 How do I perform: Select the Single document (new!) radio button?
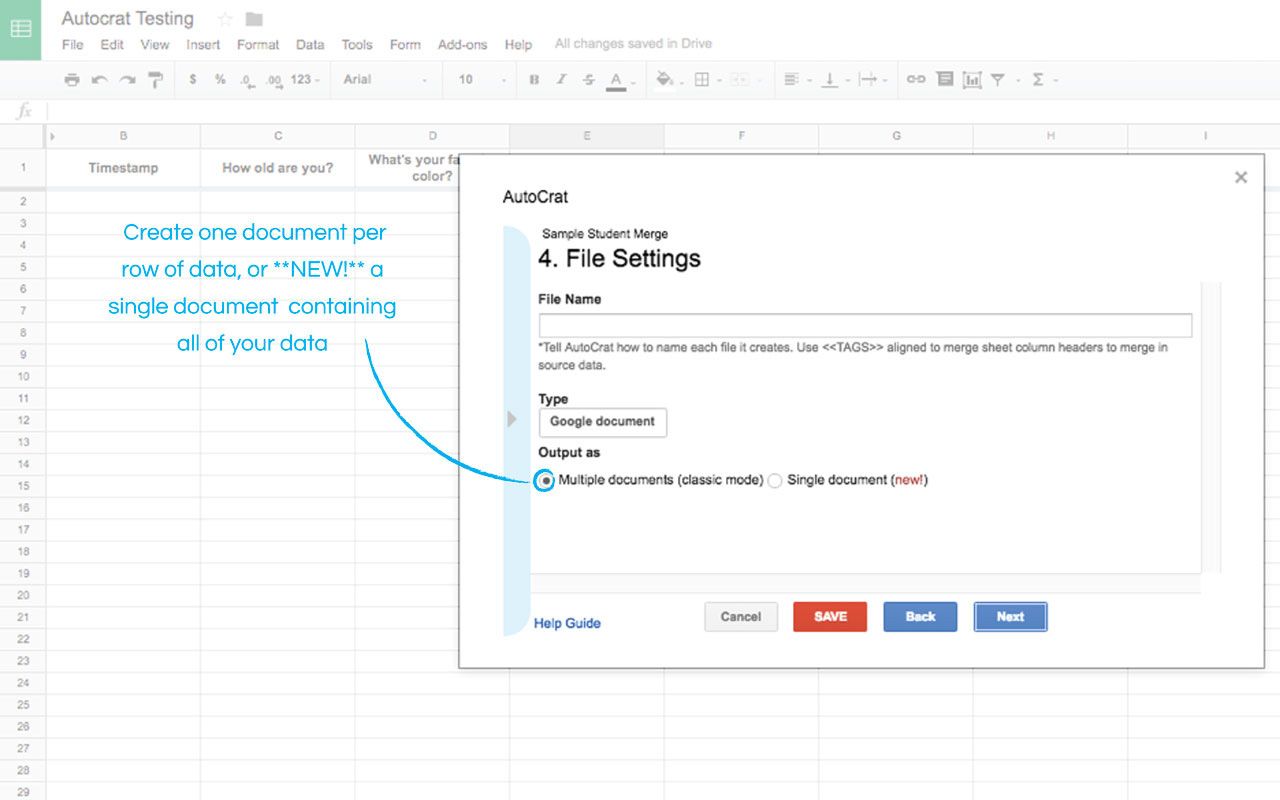click(775, 481)
